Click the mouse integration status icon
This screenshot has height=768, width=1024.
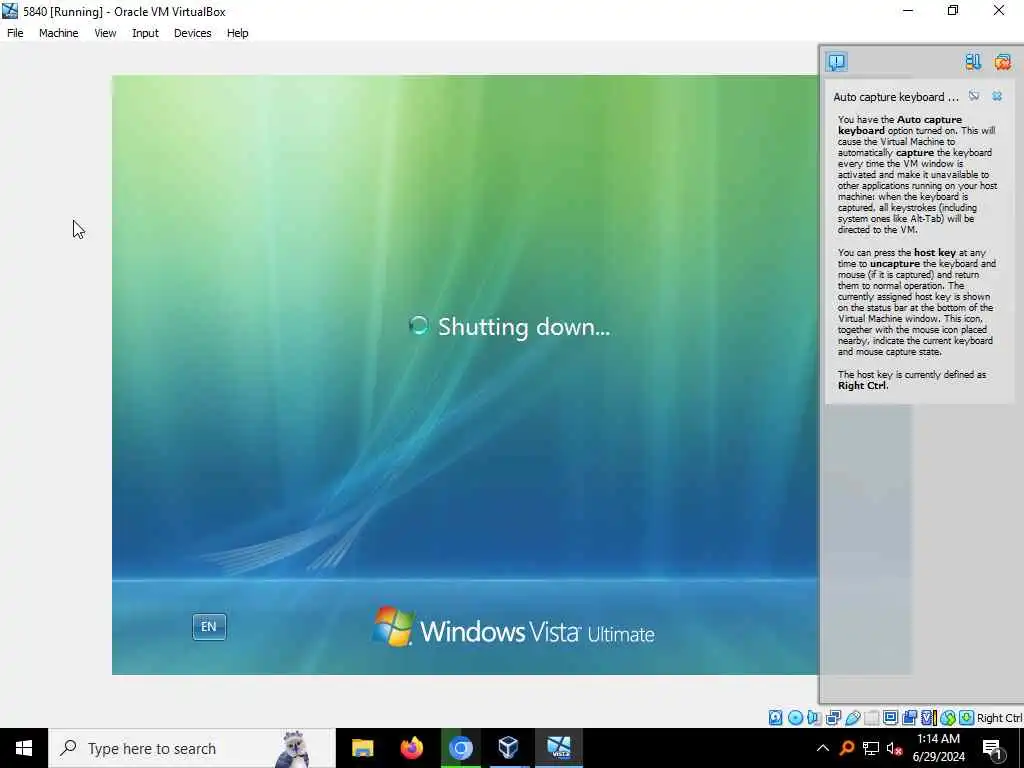point(948,718)
